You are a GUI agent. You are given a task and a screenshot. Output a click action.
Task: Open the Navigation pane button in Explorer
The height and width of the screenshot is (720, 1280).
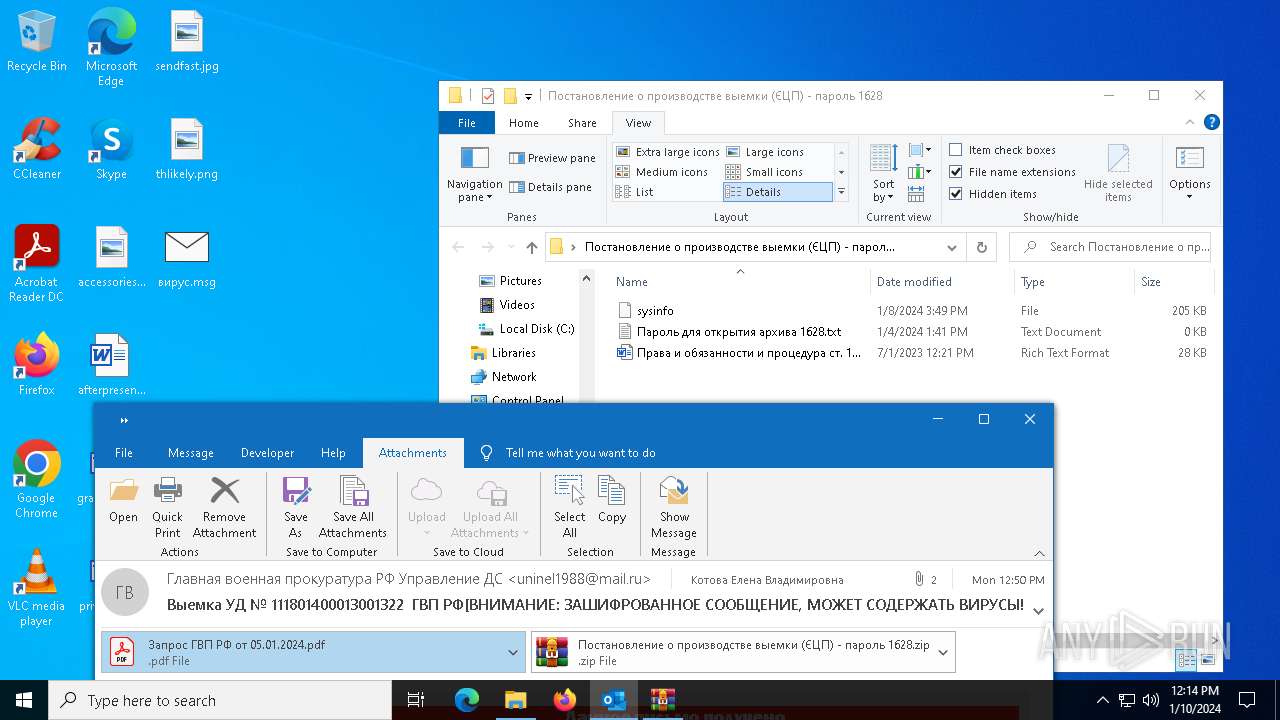(474, 174)
